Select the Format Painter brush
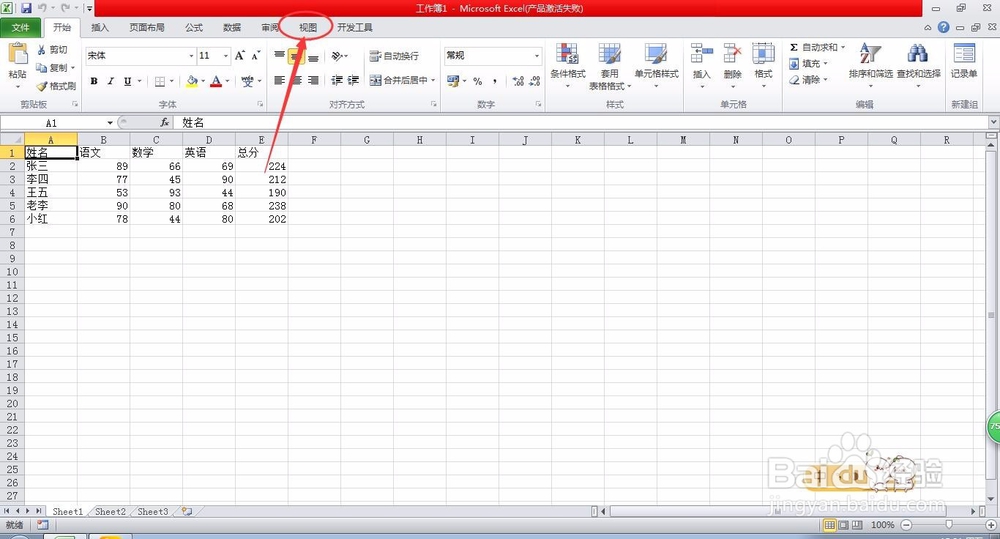The width and height of the screenshot is (1000, 539). pos(56,85)
